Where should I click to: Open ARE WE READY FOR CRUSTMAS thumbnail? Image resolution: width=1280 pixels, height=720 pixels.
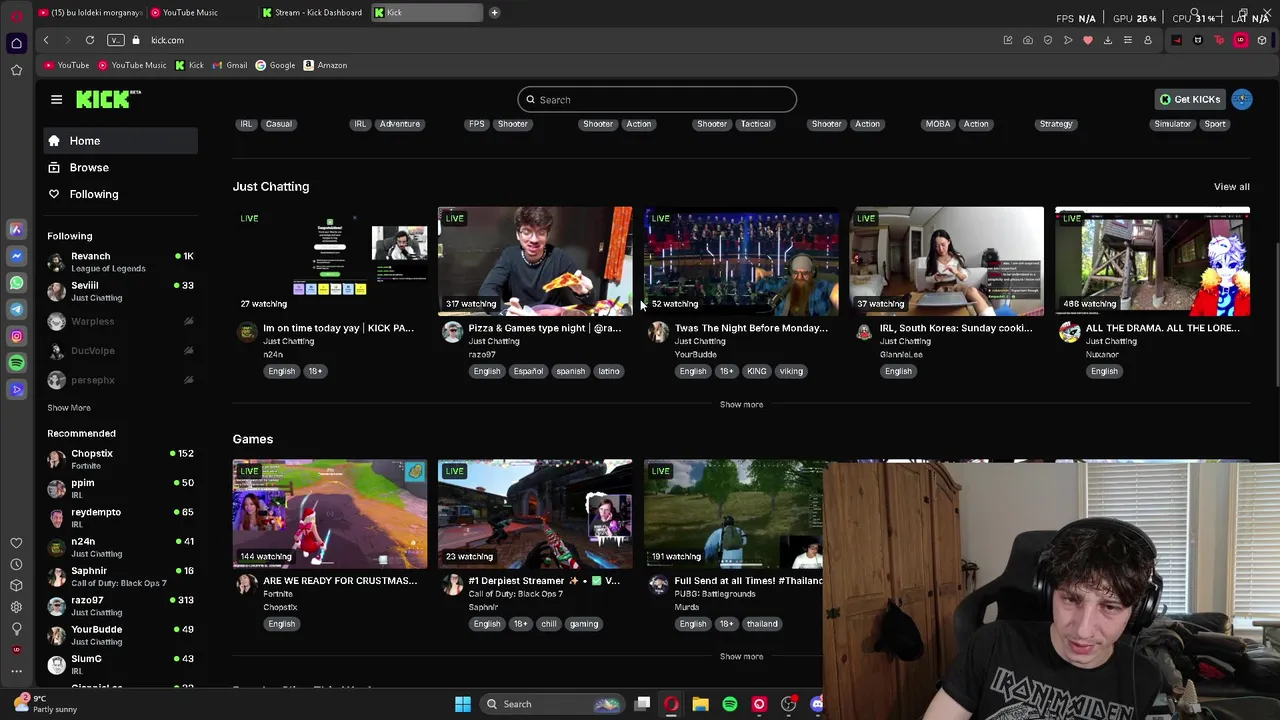click(x=329, y=514)
